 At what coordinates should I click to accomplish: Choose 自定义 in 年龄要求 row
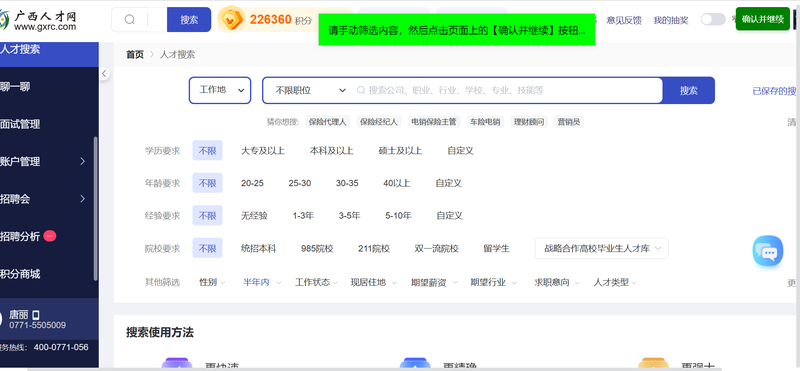pyautogui.click(x=448, y=183)
